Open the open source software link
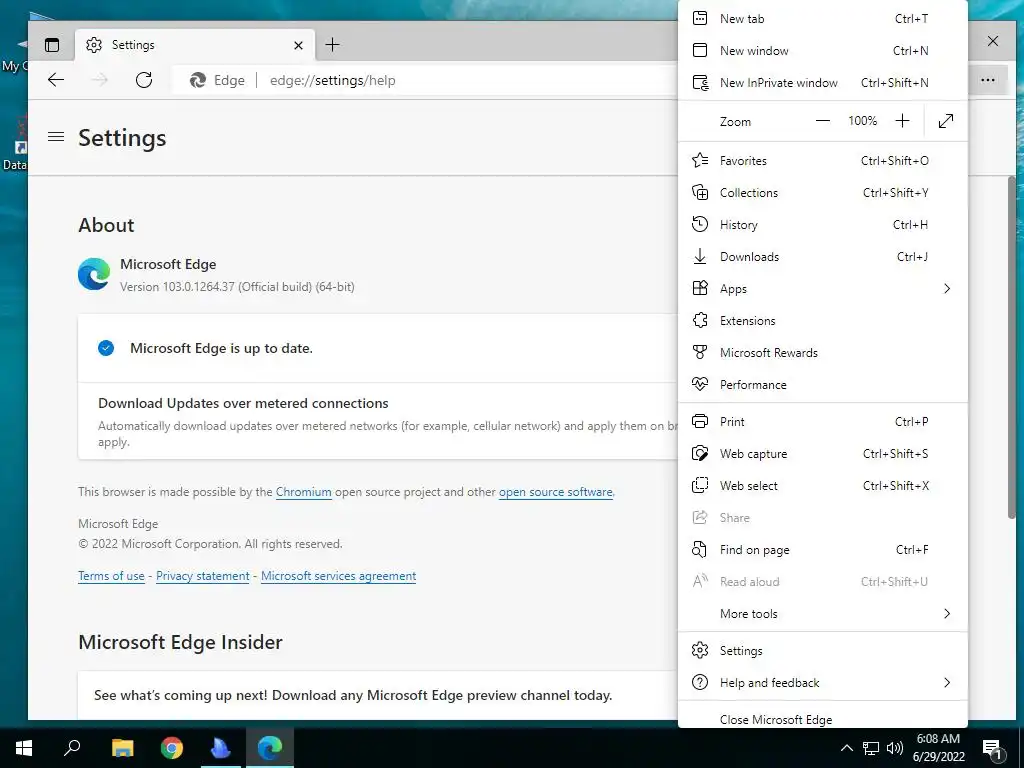Screen dimensions: 1024x768 (556, 492)
